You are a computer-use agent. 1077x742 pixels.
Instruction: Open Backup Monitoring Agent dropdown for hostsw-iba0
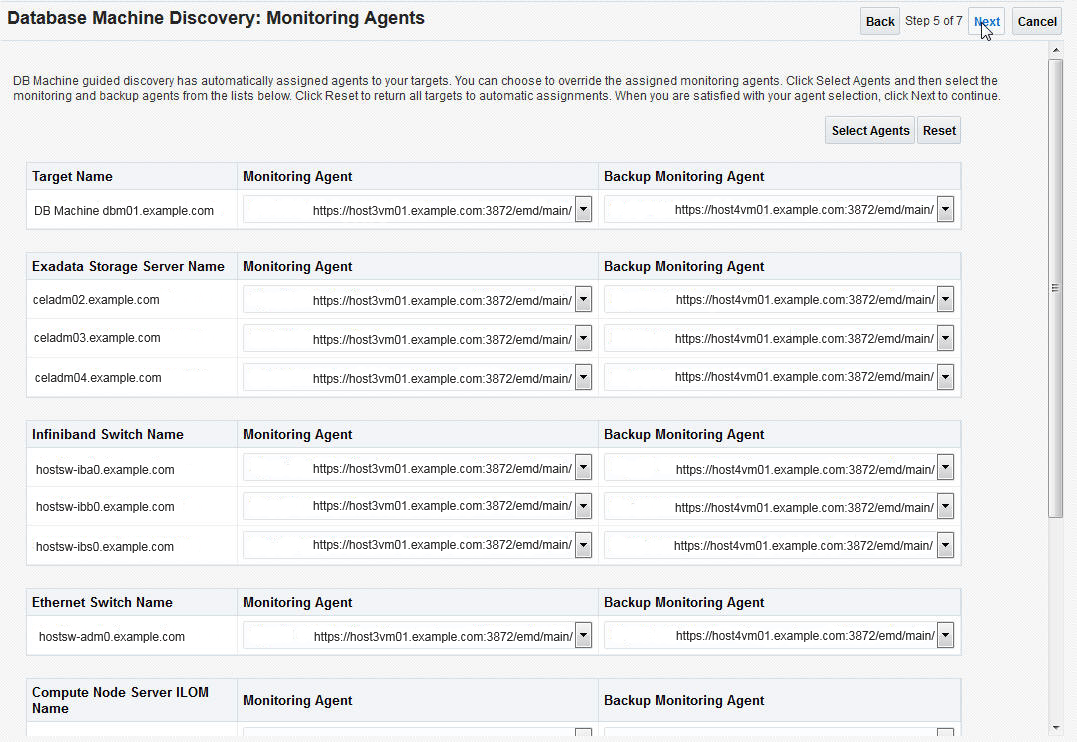(x=945, y=467)
